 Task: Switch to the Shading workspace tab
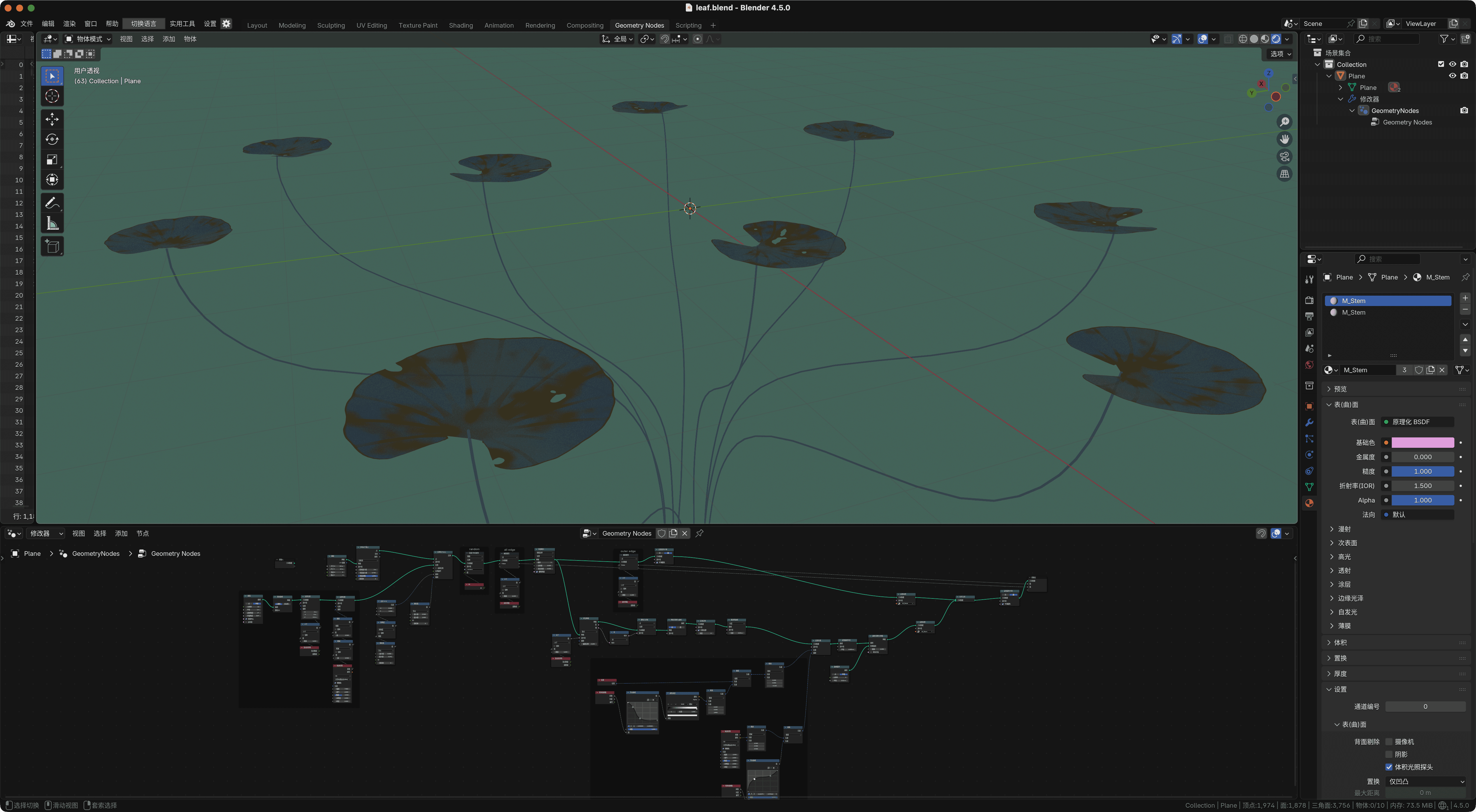[x=460, y=25]
